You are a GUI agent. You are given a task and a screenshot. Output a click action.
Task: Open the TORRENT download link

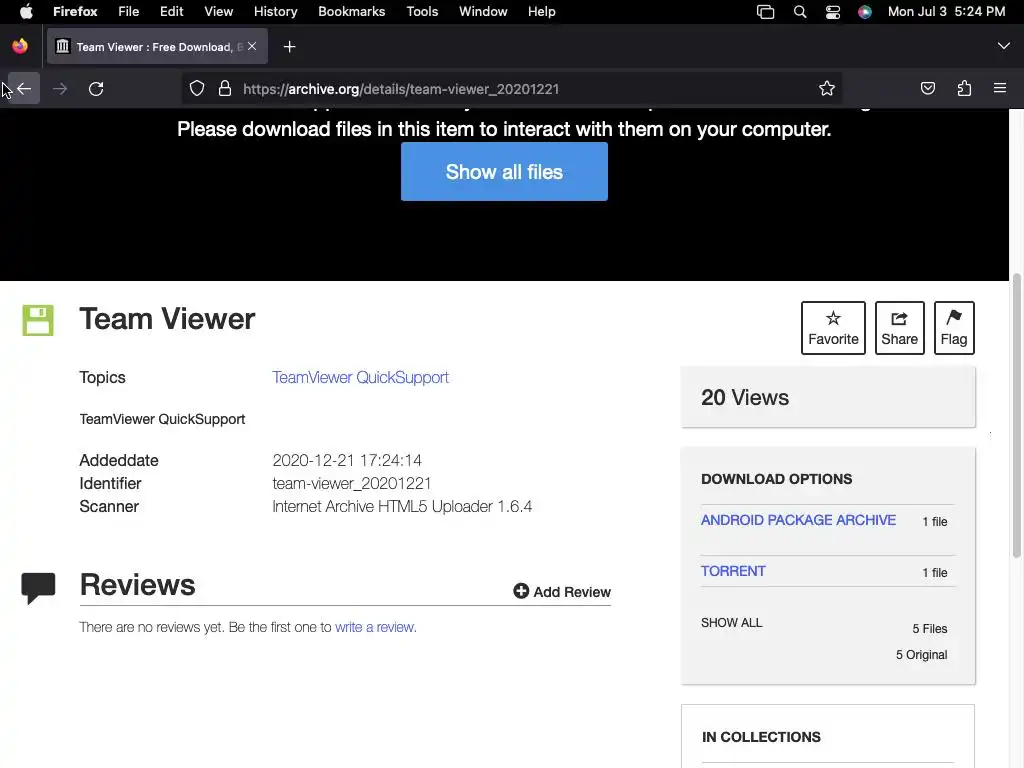click(733, 571)
